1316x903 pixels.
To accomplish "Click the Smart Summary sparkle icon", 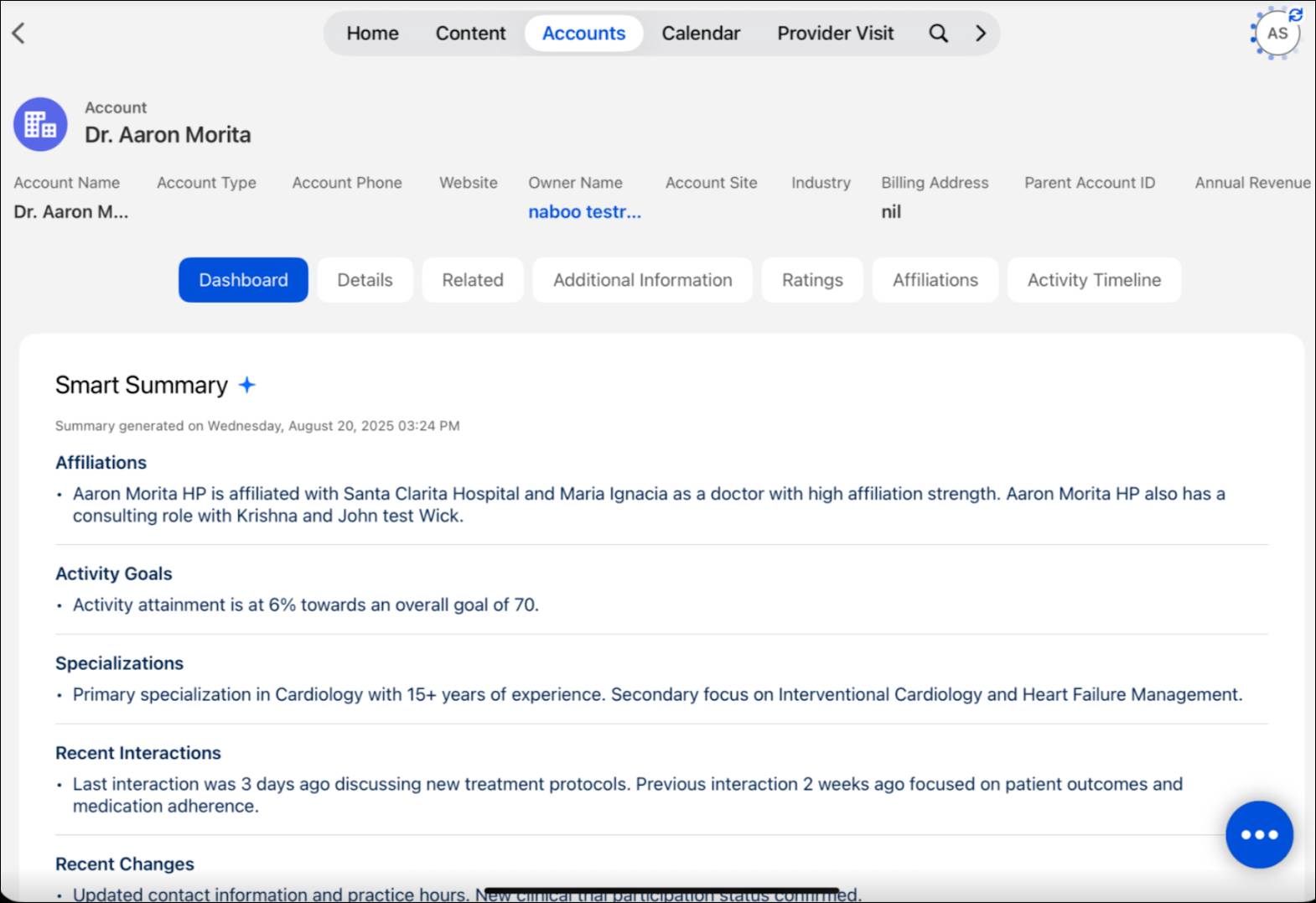I will [246, 385].
